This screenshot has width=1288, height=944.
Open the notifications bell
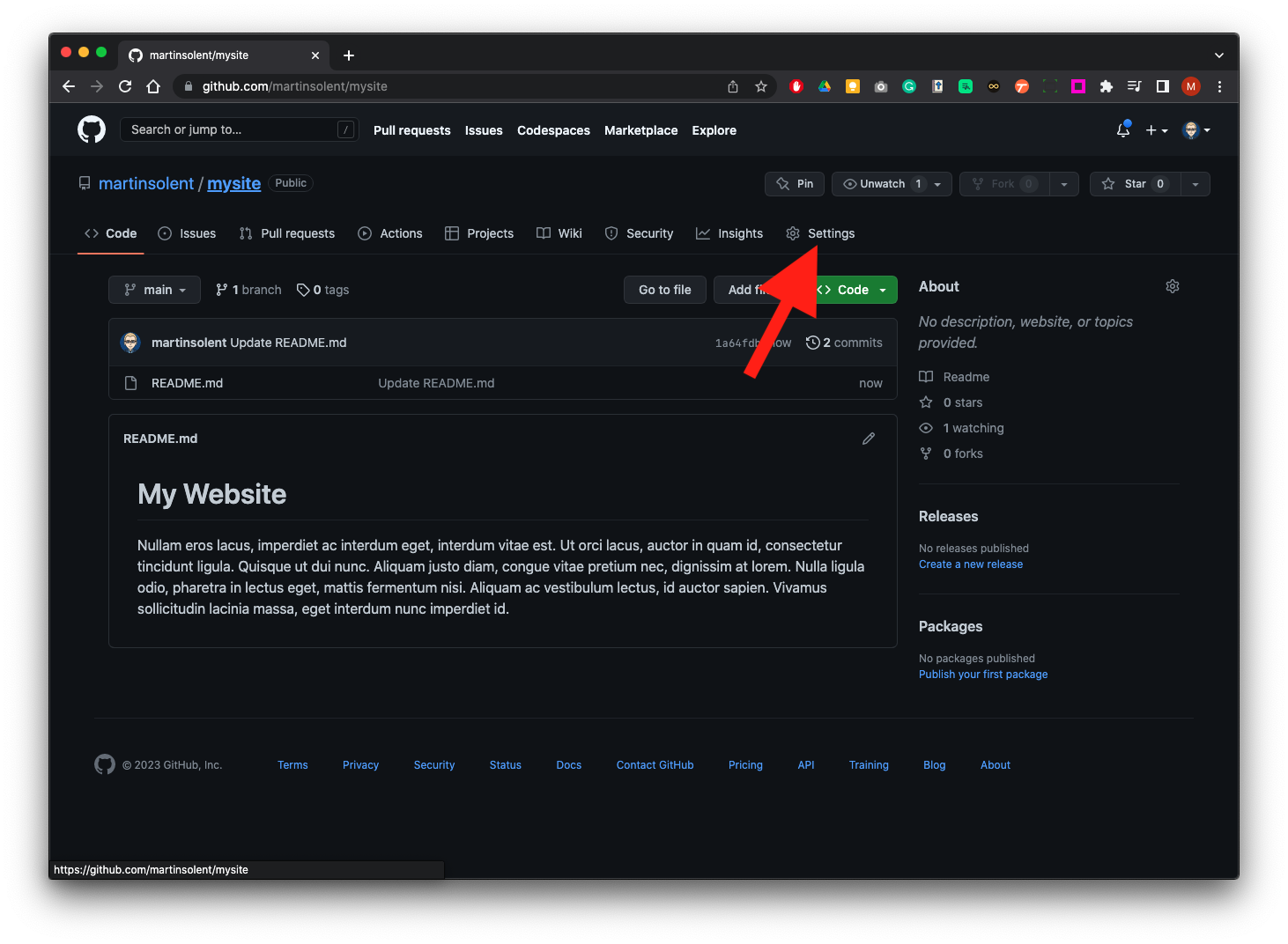coord(1123,130)
